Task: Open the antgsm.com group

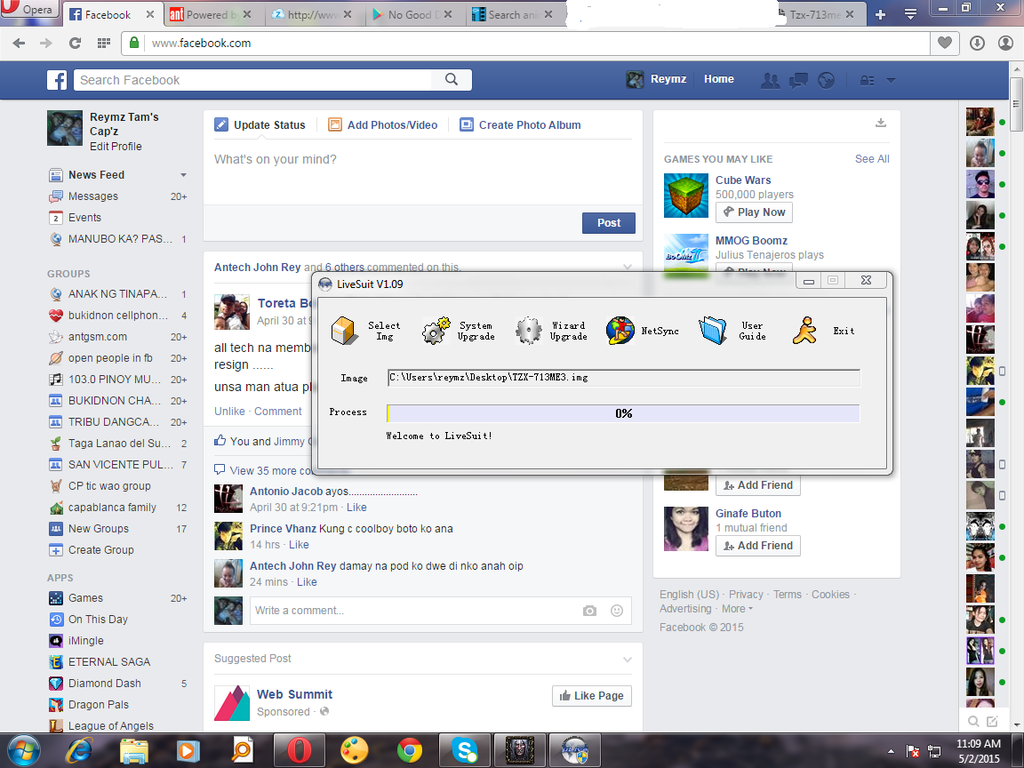Action: pyautogui.click(x=97, y=337)
